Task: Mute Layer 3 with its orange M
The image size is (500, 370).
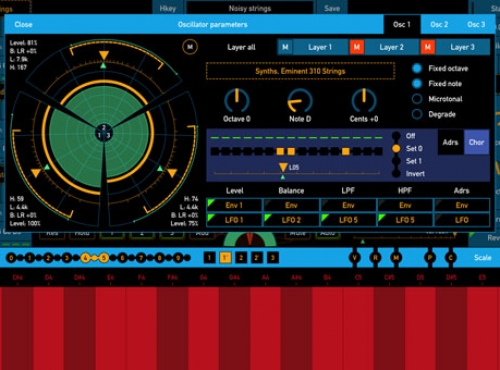Action: (427, 47)
